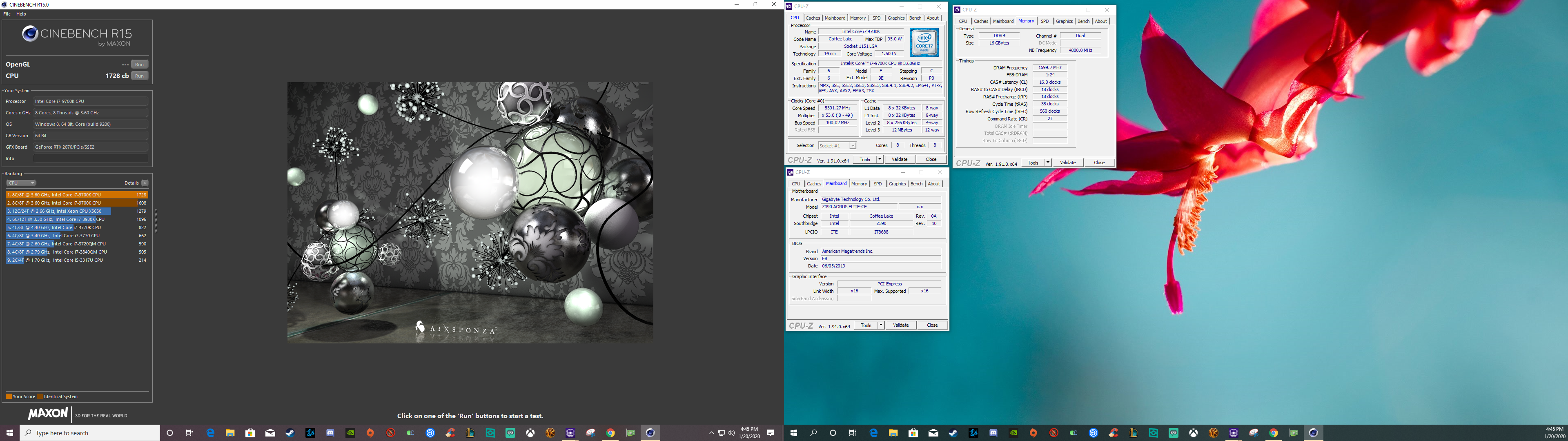Click the Z390 AORUS ELITE-CF model field
1568x441 pixels.
coord(860,207)
